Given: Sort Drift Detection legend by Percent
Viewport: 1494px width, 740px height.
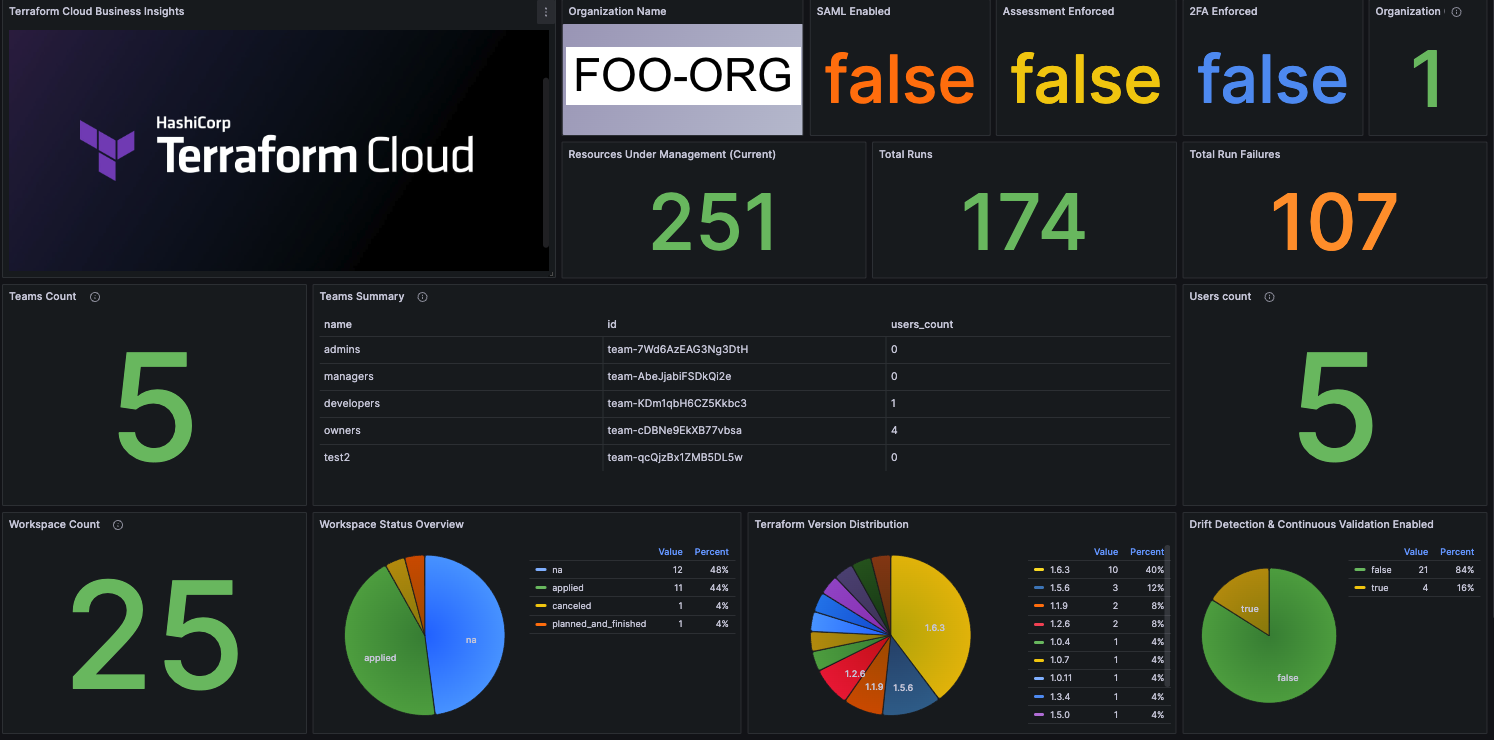Looking at the screenshot, I should pos(1457,552).
